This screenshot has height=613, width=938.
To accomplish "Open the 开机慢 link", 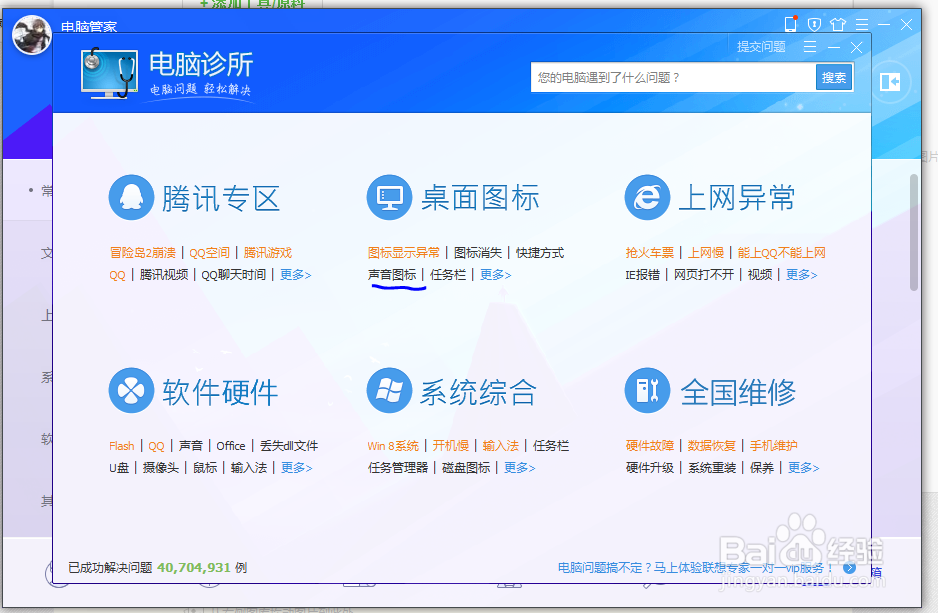I will point(450,446).
